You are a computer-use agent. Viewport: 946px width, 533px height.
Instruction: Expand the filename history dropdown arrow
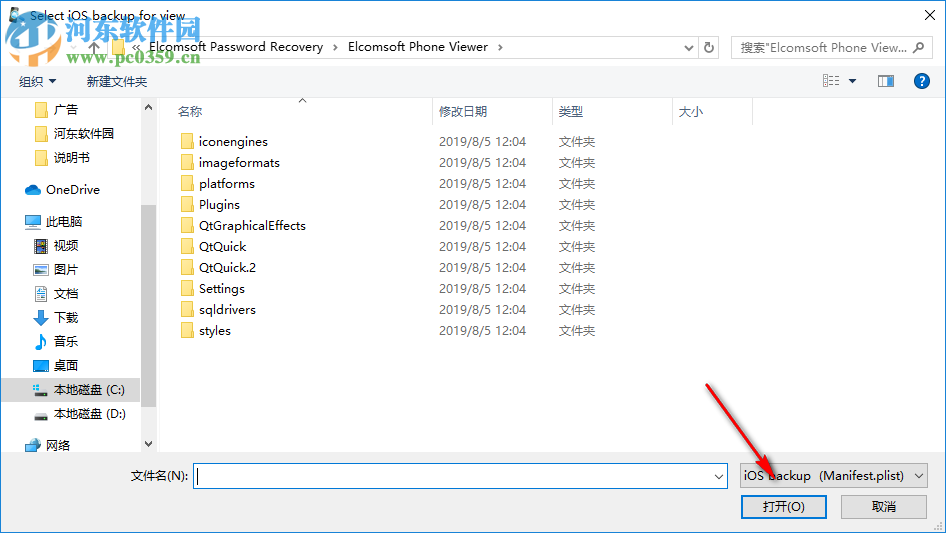click(719, 476)
